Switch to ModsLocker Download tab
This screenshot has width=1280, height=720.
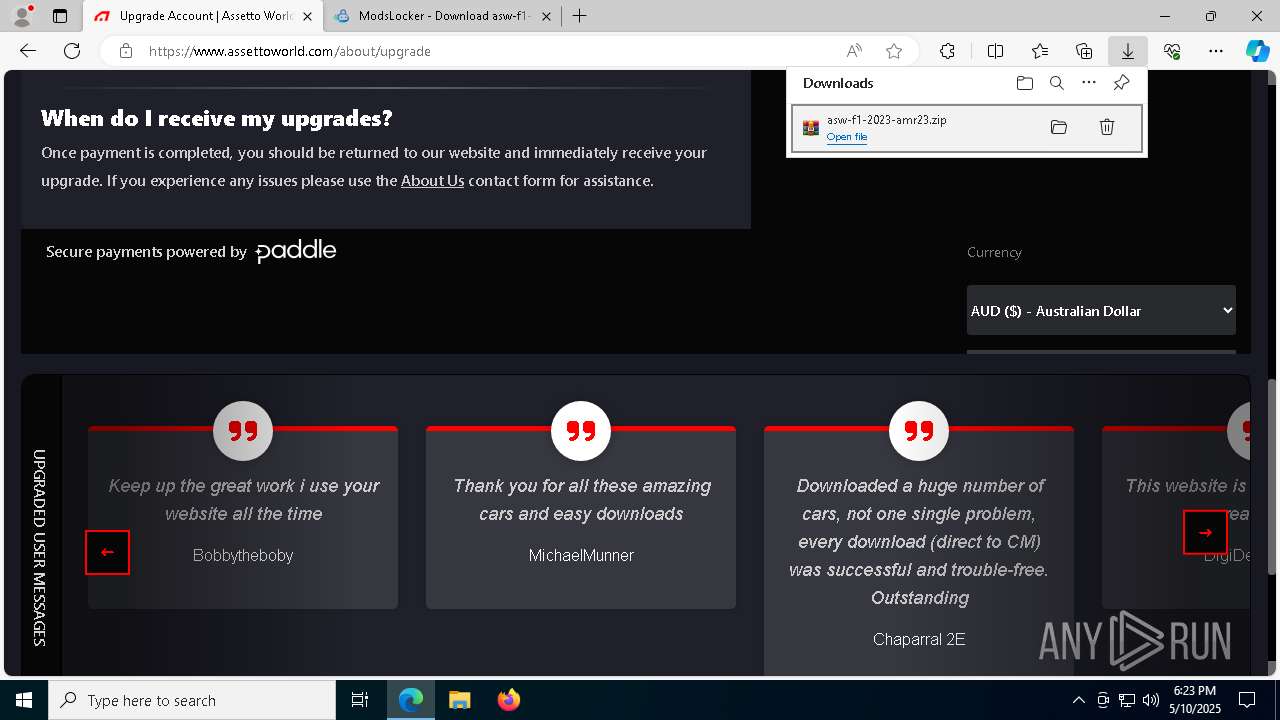tap(444, 16)
